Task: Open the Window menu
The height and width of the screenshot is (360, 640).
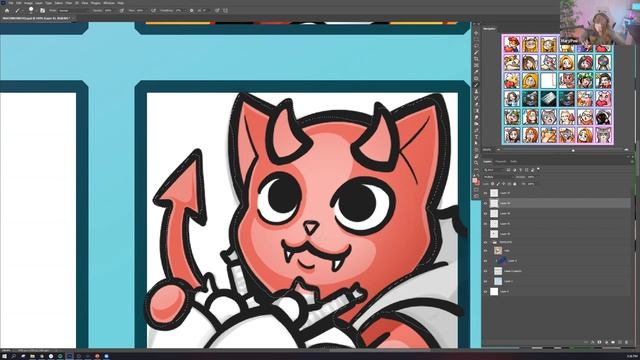Action: click(109, 3)
